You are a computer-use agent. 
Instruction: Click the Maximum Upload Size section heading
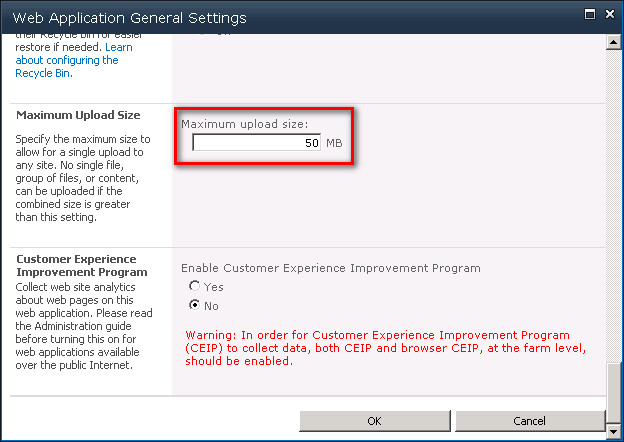[x=78, y=115]
